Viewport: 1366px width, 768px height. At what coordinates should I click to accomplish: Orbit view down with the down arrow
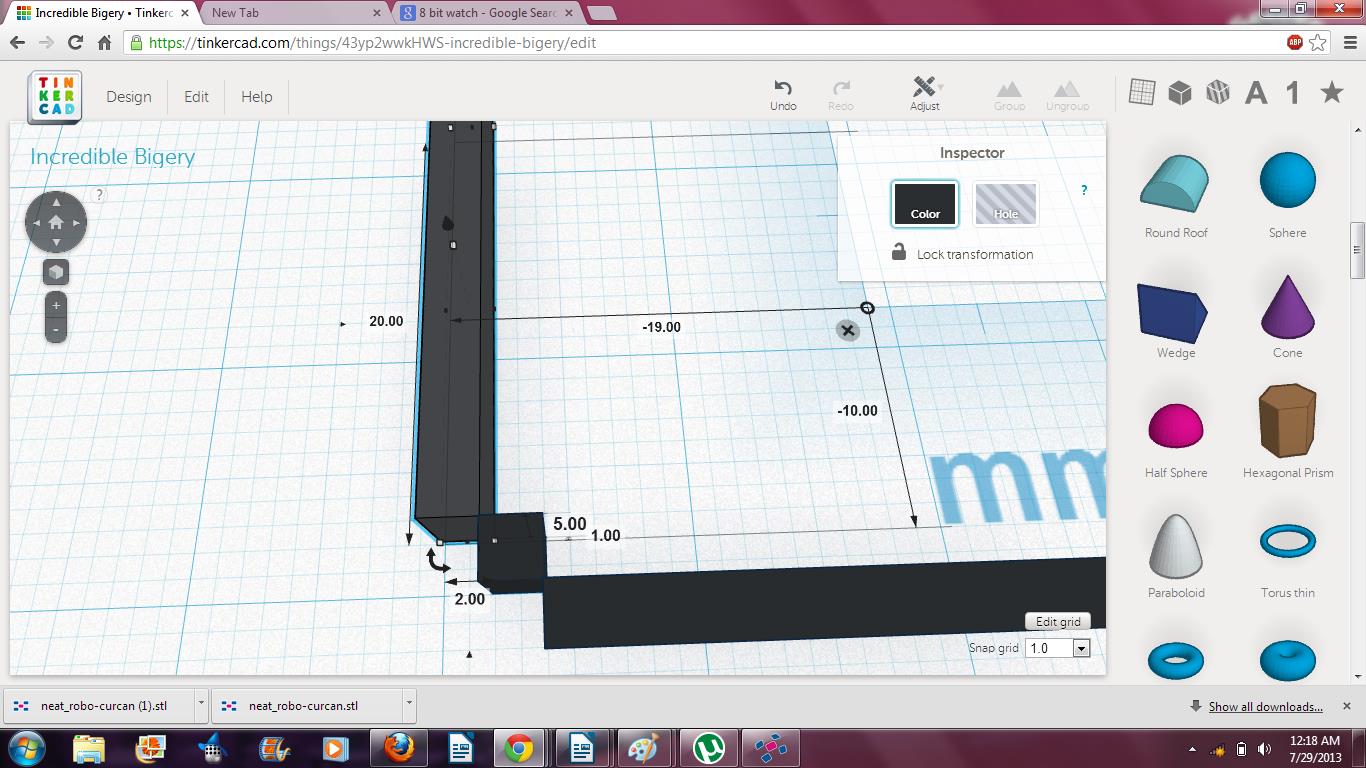click(x=56, y=243)
